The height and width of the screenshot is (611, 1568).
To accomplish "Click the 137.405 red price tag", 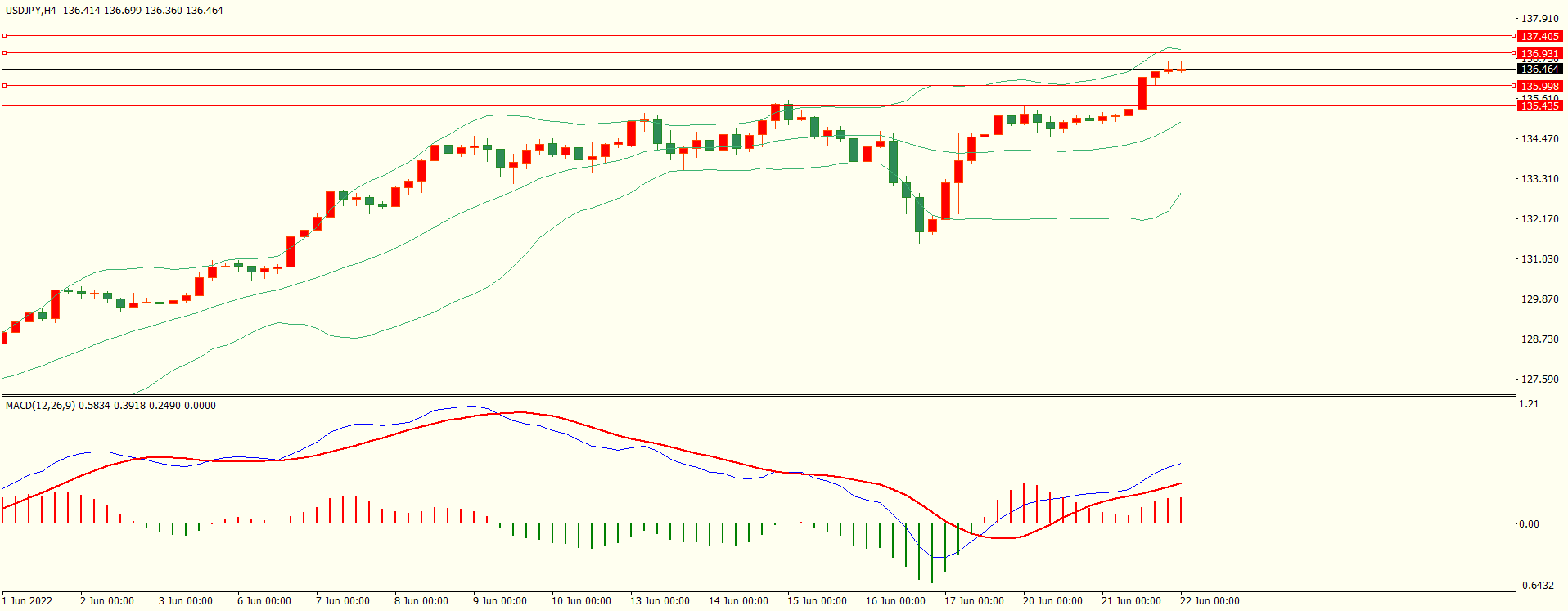I will click(1539, 37).
